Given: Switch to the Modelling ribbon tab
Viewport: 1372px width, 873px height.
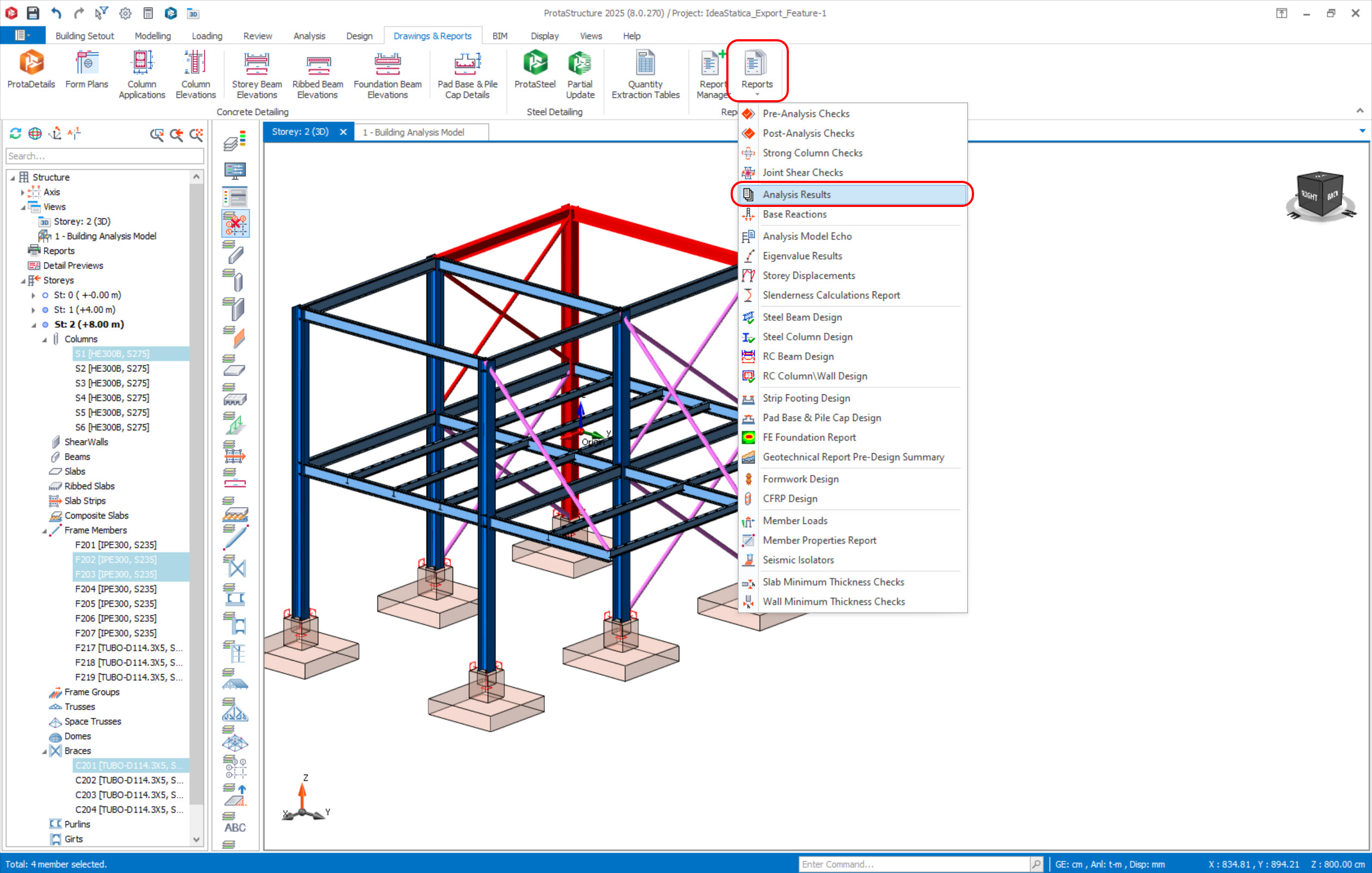Looking at the screenshot, I should [x=152, y=36].
